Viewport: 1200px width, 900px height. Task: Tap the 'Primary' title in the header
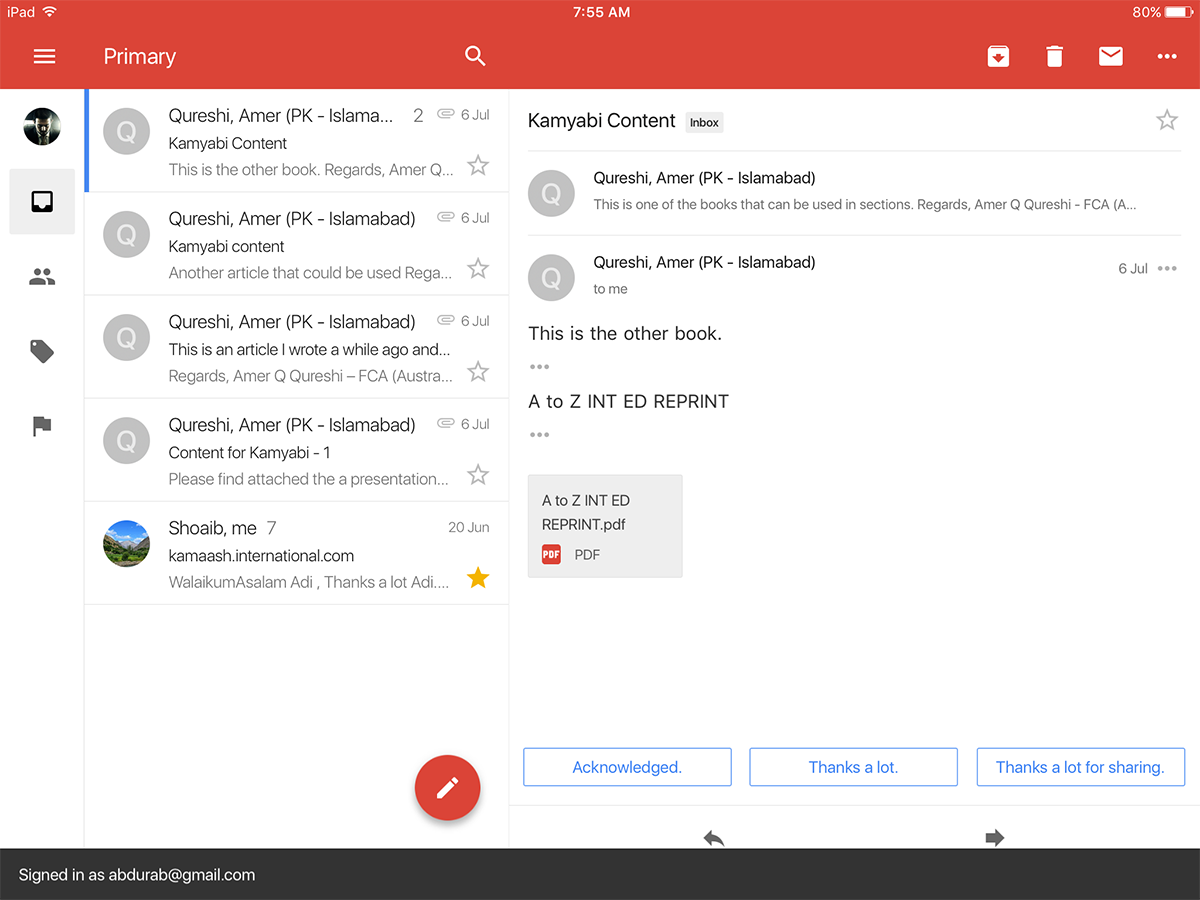click(x=140, y=57)
